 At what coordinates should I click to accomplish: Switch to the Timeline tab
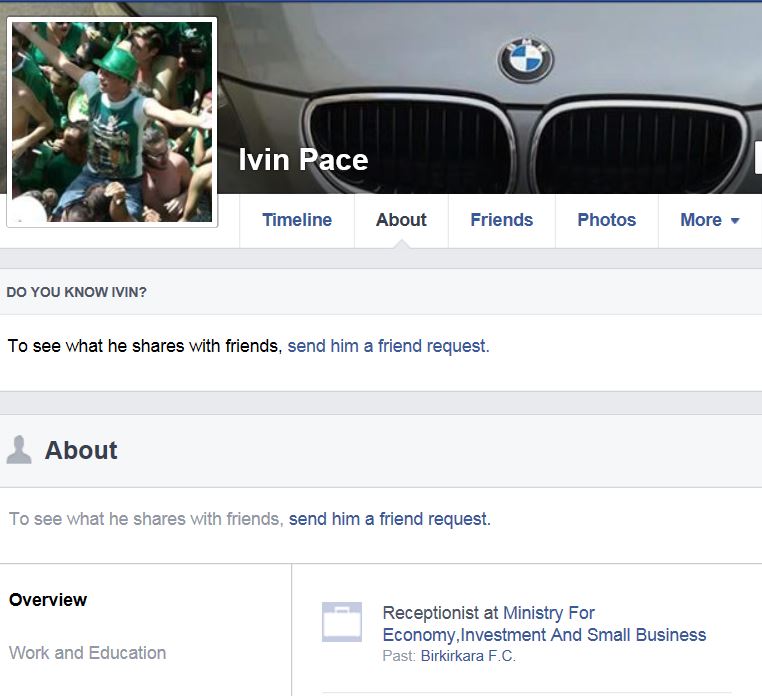(x=297, y=220)
